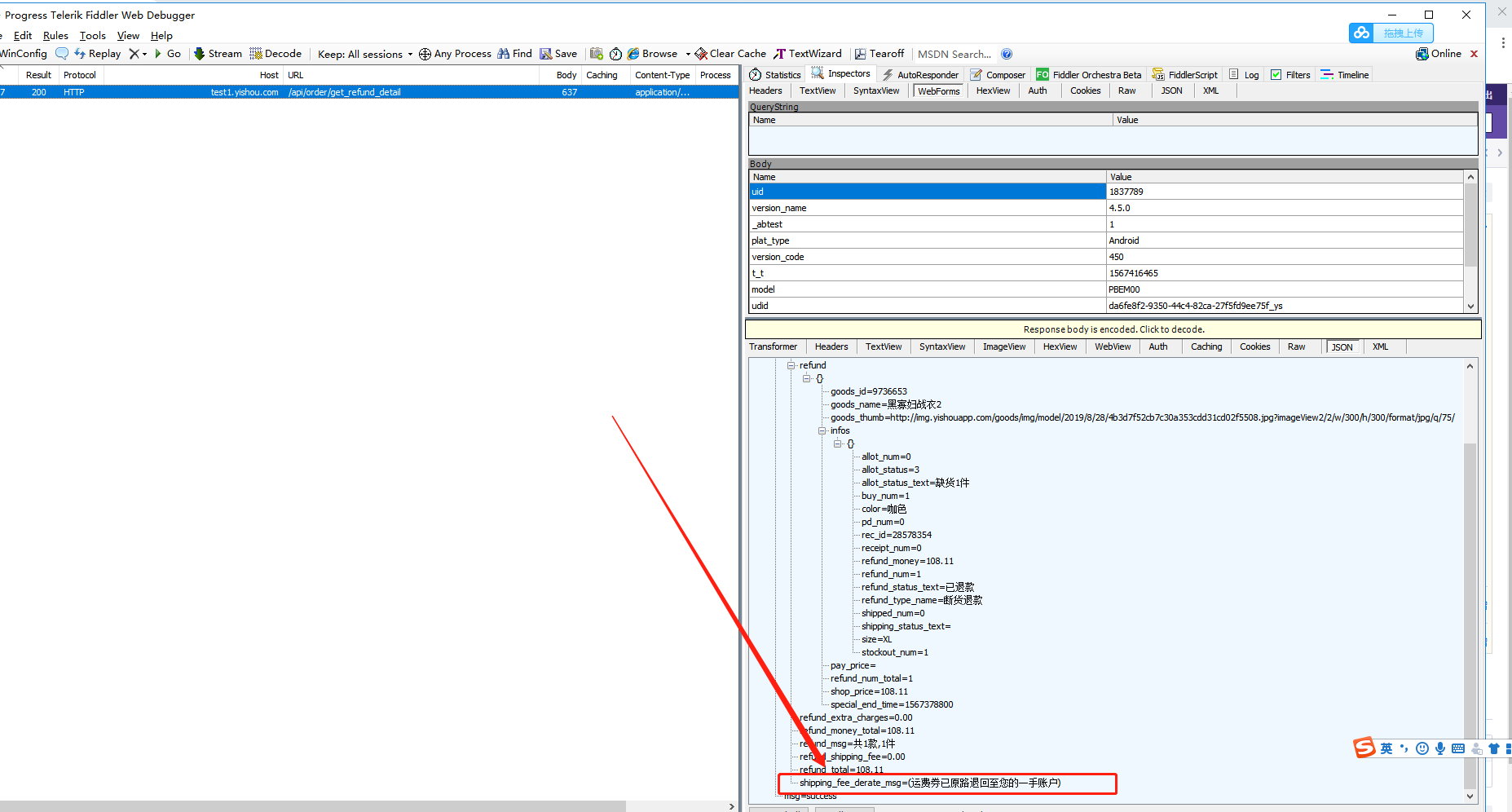This screenshot has height=812, width=1512.
Task: Clear Cache toolbar button
Action: tap(730, 54)
